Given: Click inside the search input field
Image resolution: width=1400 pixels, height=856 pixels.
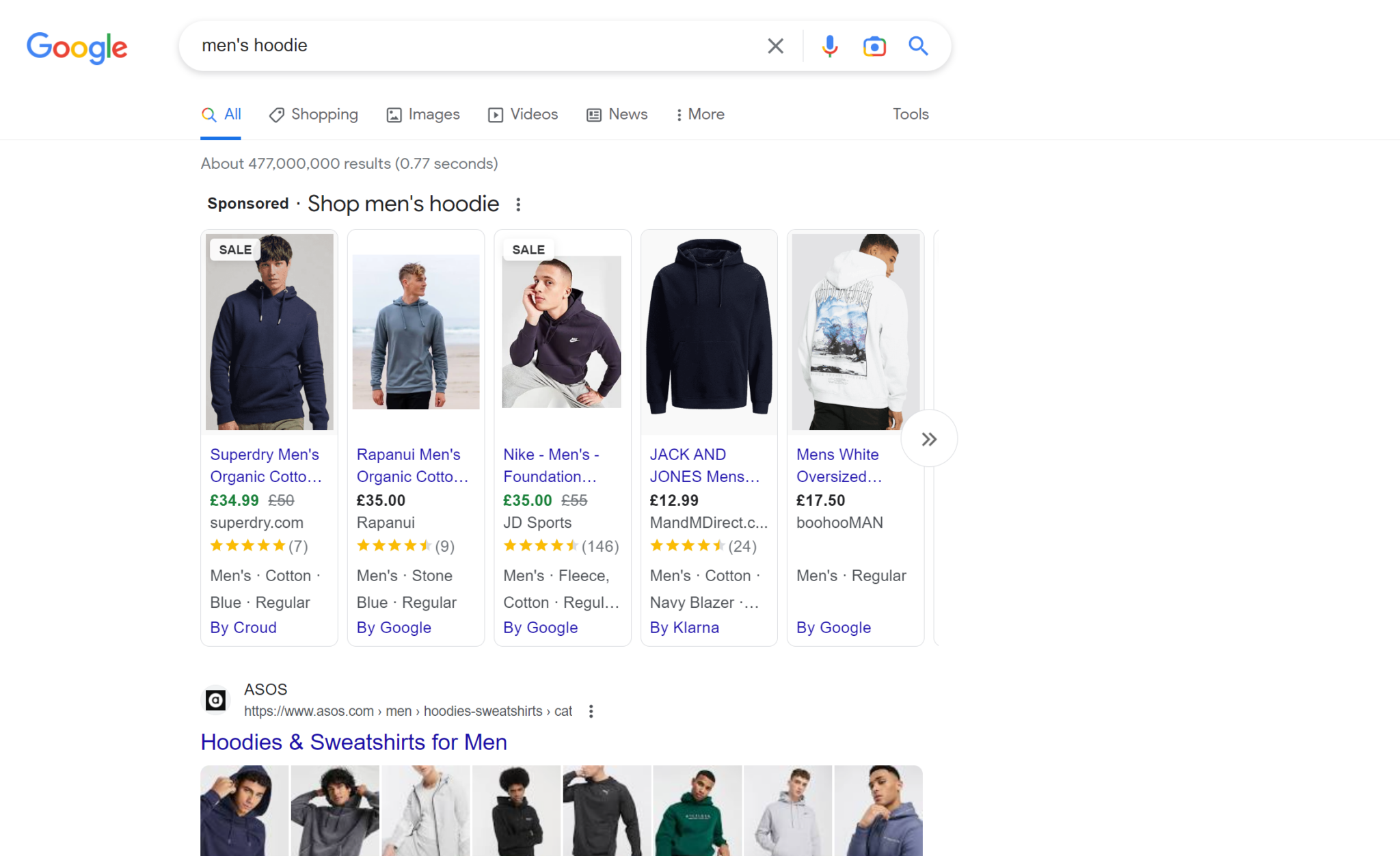Looking at the screenshot, I should [479, 46].
